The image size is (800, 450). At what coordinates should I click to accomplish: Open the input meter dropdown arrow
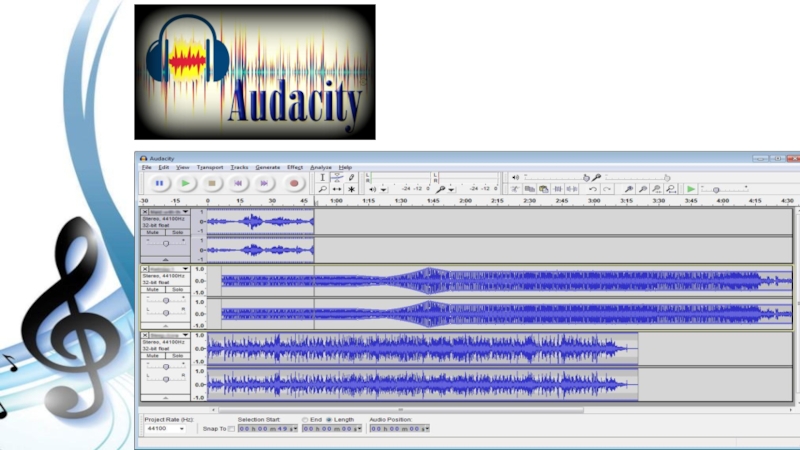pyautogui.click(x=451, y=190)
